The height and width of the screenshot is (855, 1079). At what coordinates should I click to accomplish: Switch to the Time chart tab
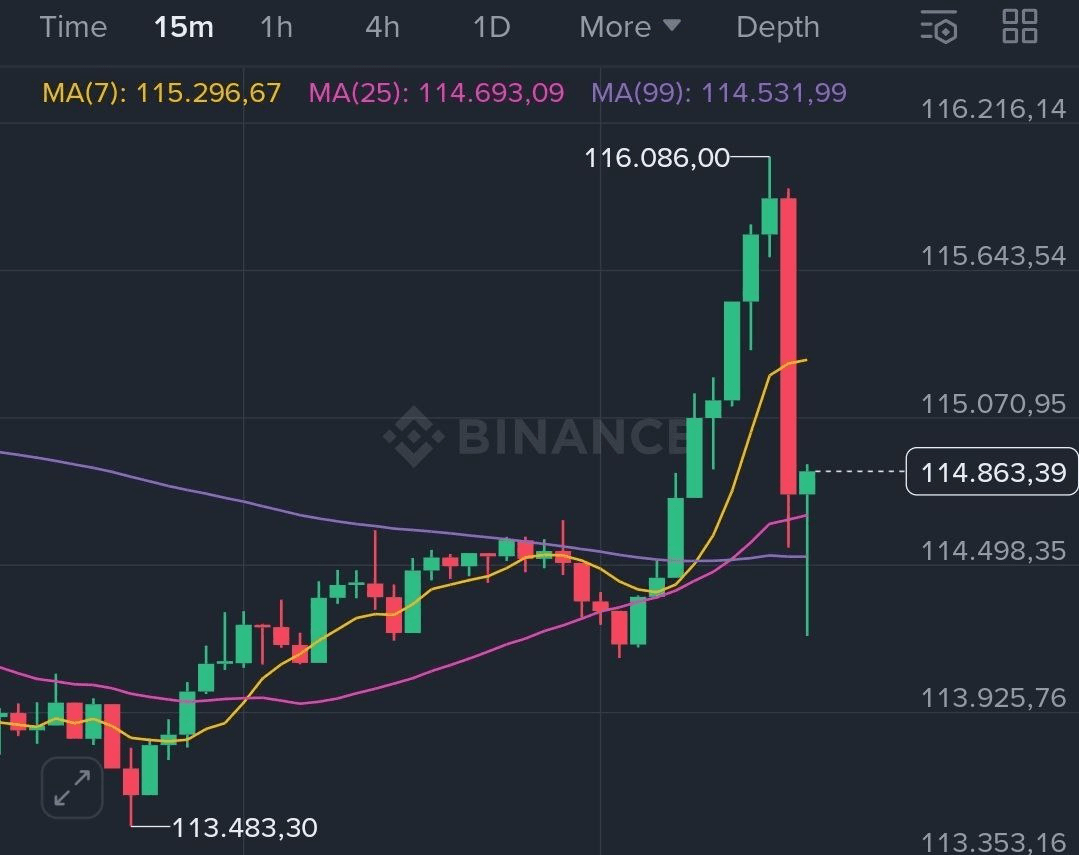click(73, 27)
